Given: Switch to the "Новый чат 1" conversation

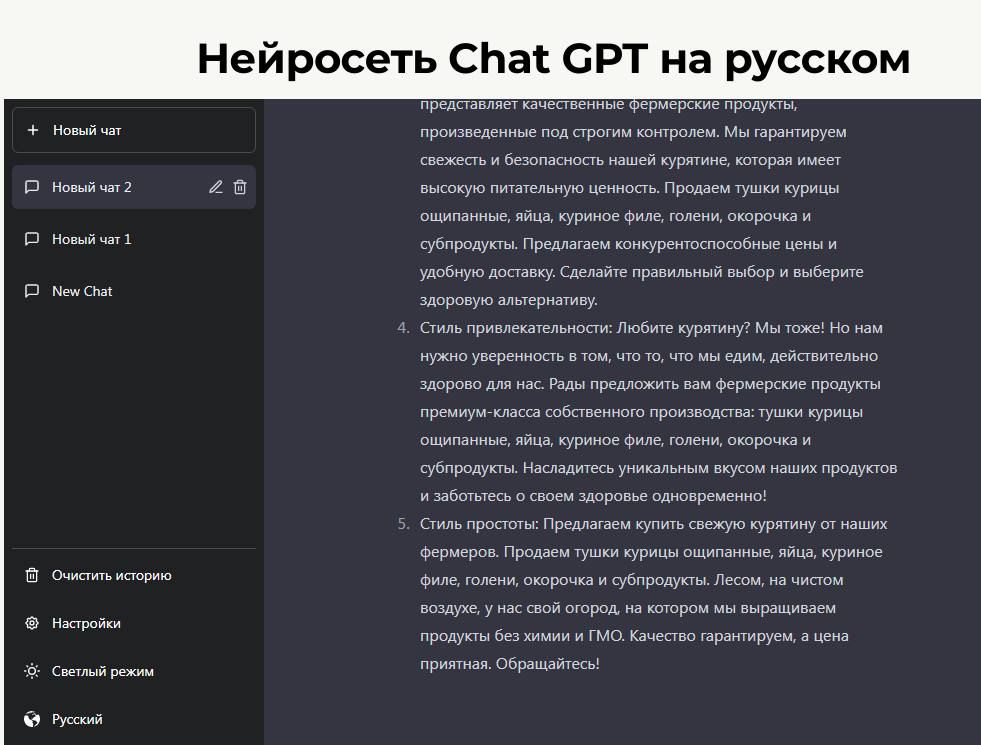Looking at the screenshot, I should [92, 239].
